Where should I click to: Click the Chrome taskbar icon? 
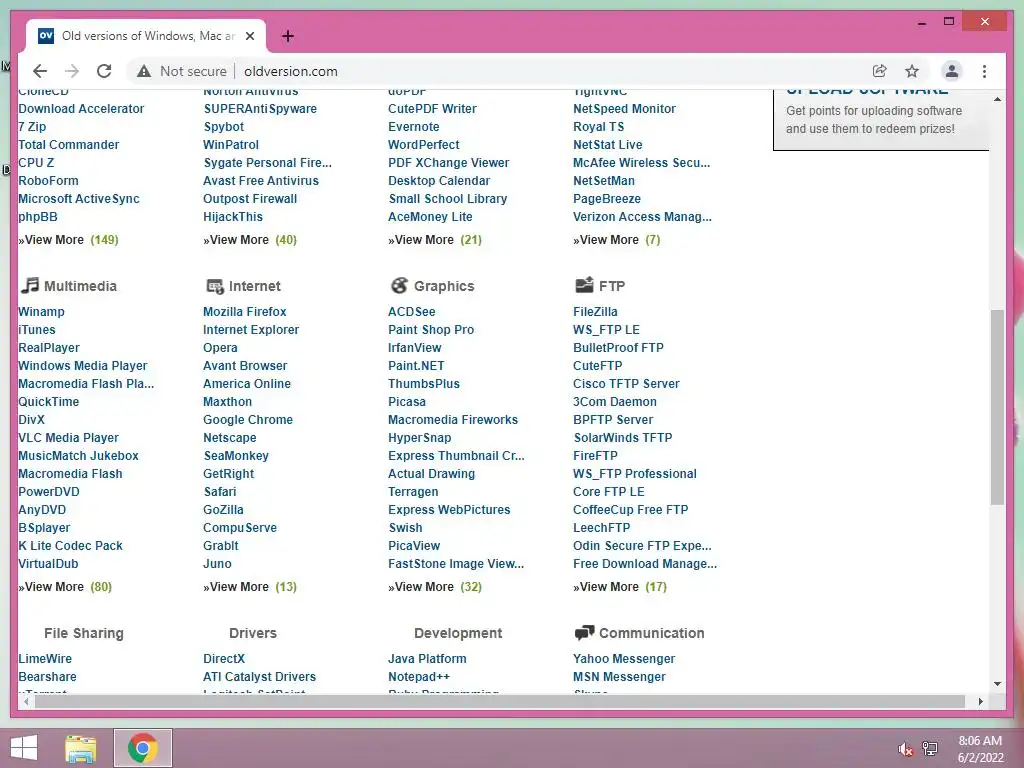tap(143, 748)
